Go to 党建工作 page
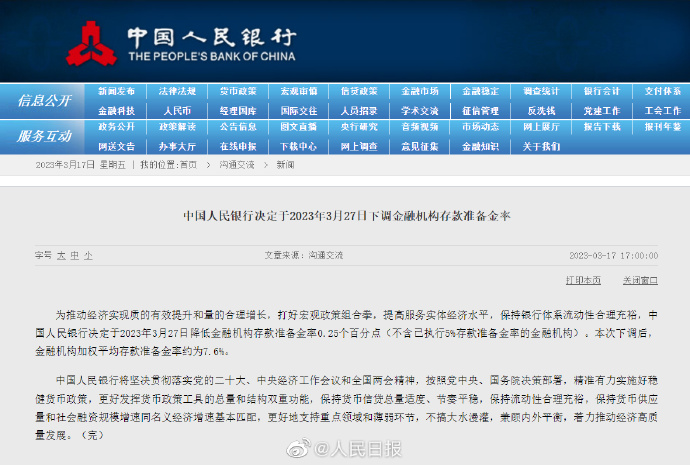The image size is (690, 465). (602, 111)
